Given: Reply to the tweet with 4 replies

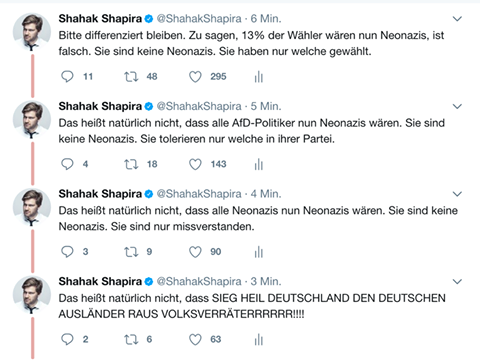Looking at the screenshot, I should click(67, 164).
